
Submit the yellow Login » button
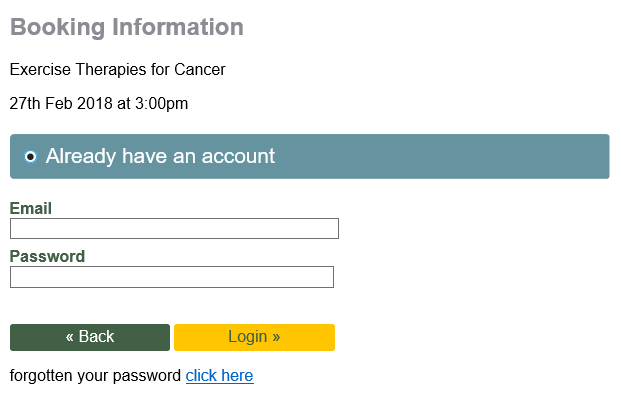tap(254, 338)
